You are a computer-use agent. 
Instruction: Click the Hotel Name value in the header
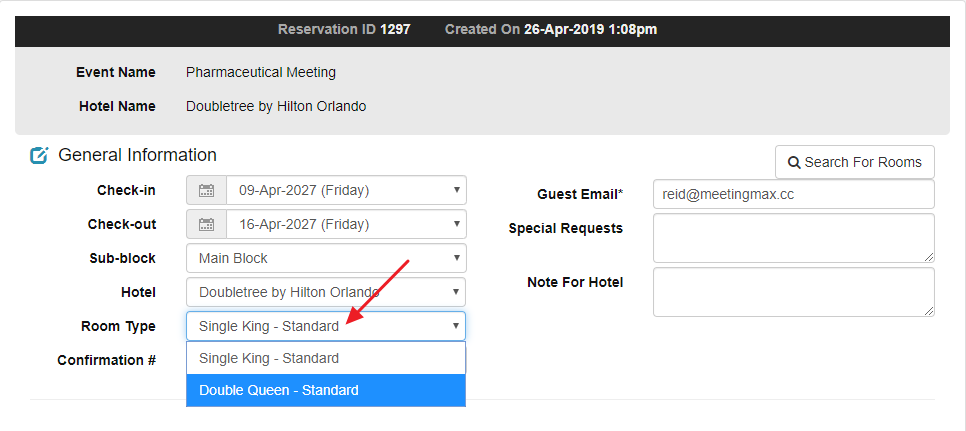[276, 106]
